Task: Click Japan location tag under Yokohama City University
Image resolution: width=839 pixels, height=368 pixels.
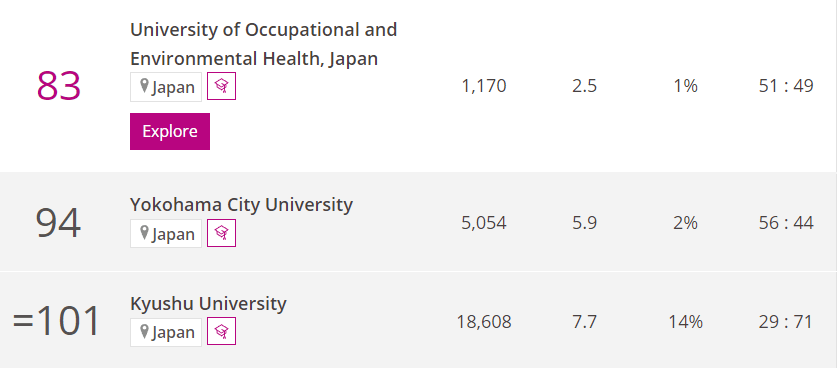Action: pos(166,233)
